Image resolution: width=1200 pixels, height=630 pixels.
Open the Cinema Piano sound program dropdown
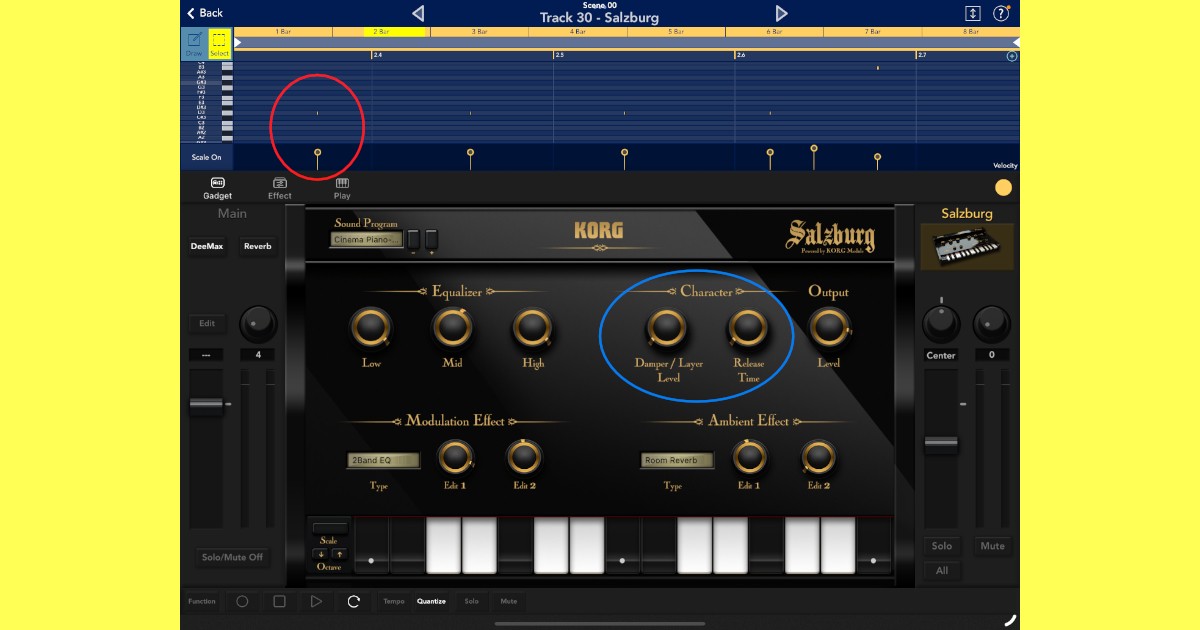click(x=366, y=239)
